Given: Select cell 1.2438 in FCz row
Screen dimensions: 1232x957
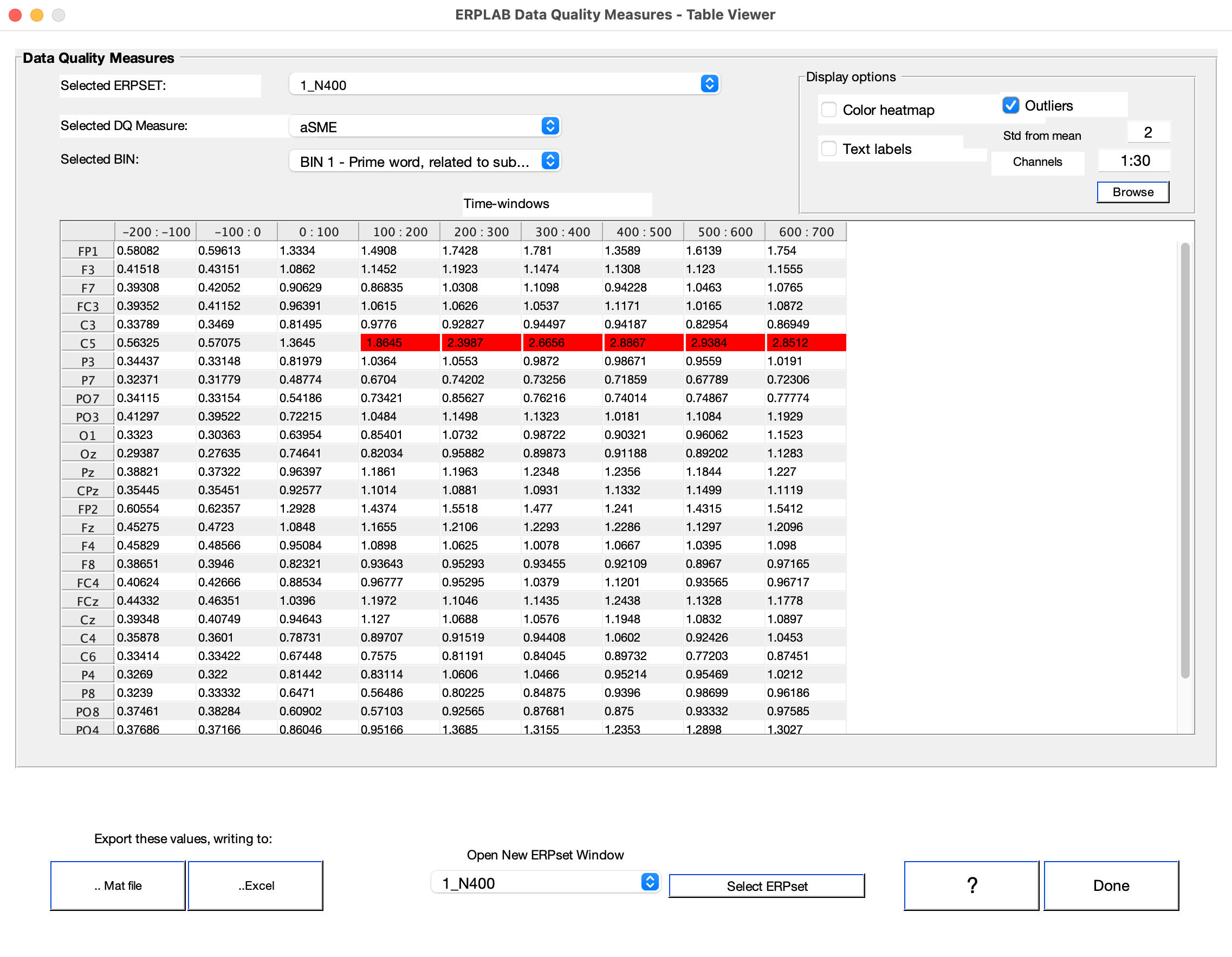Looking at the screenshot, I should (x=644, y=600).
